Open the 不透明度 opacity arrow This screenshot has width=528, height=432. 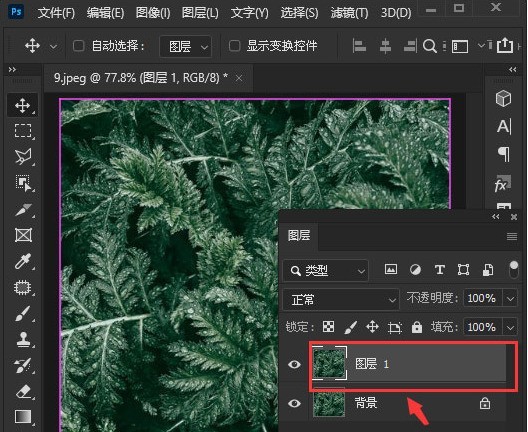[x=510, y=298]
